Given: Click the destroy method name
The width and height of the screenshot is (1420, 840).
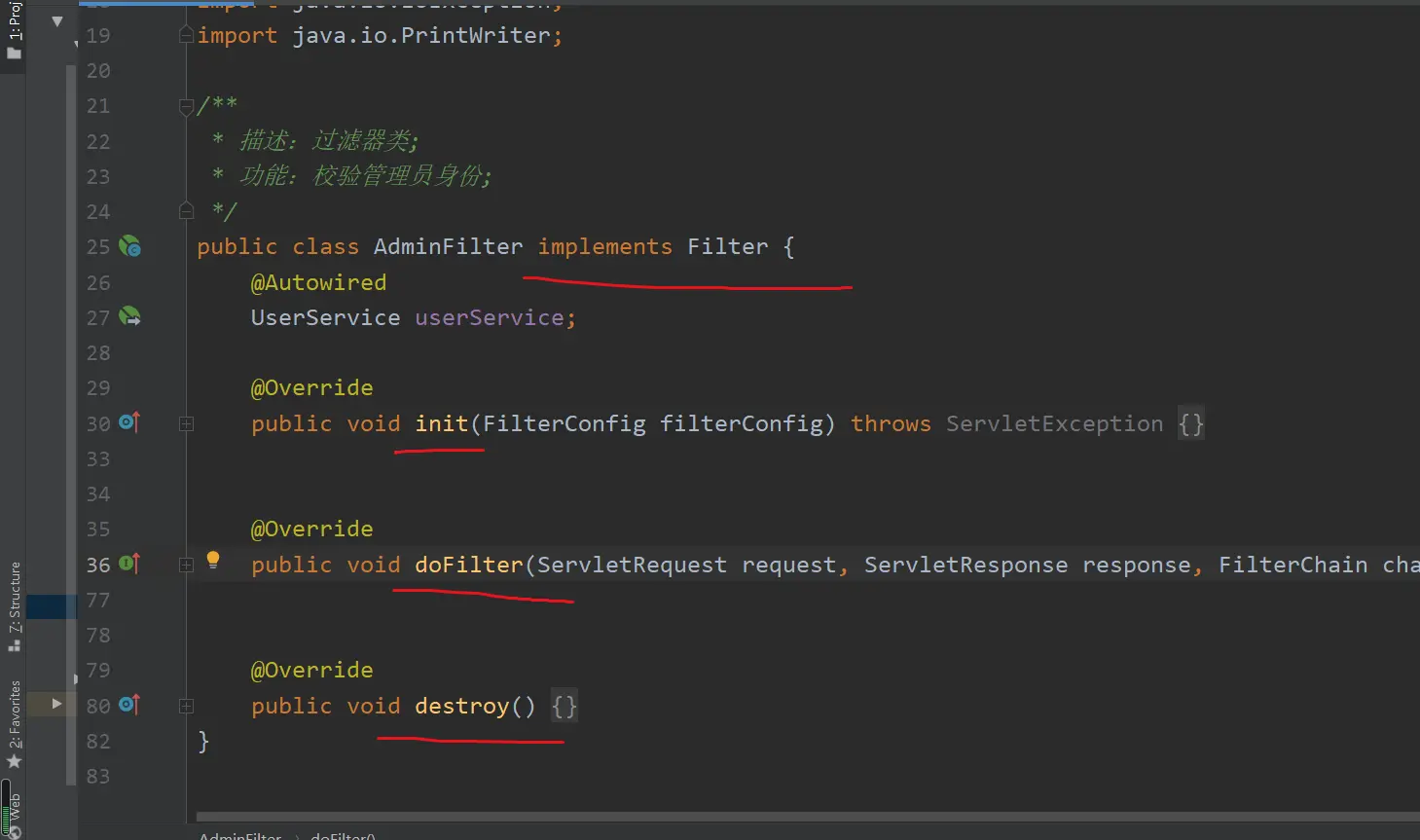Looking at the screenshot, I should click(x=462, y=706).
